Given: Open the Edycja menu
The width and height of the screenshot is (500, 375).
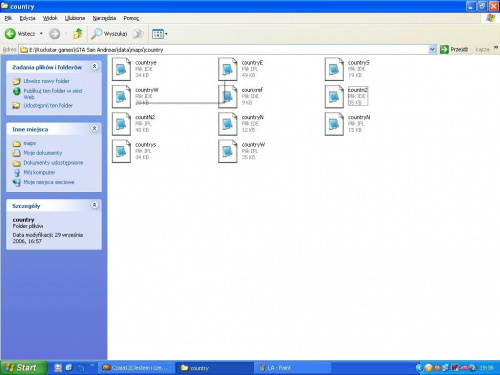Looking at the screenshot, I should (x=27, y=18).
